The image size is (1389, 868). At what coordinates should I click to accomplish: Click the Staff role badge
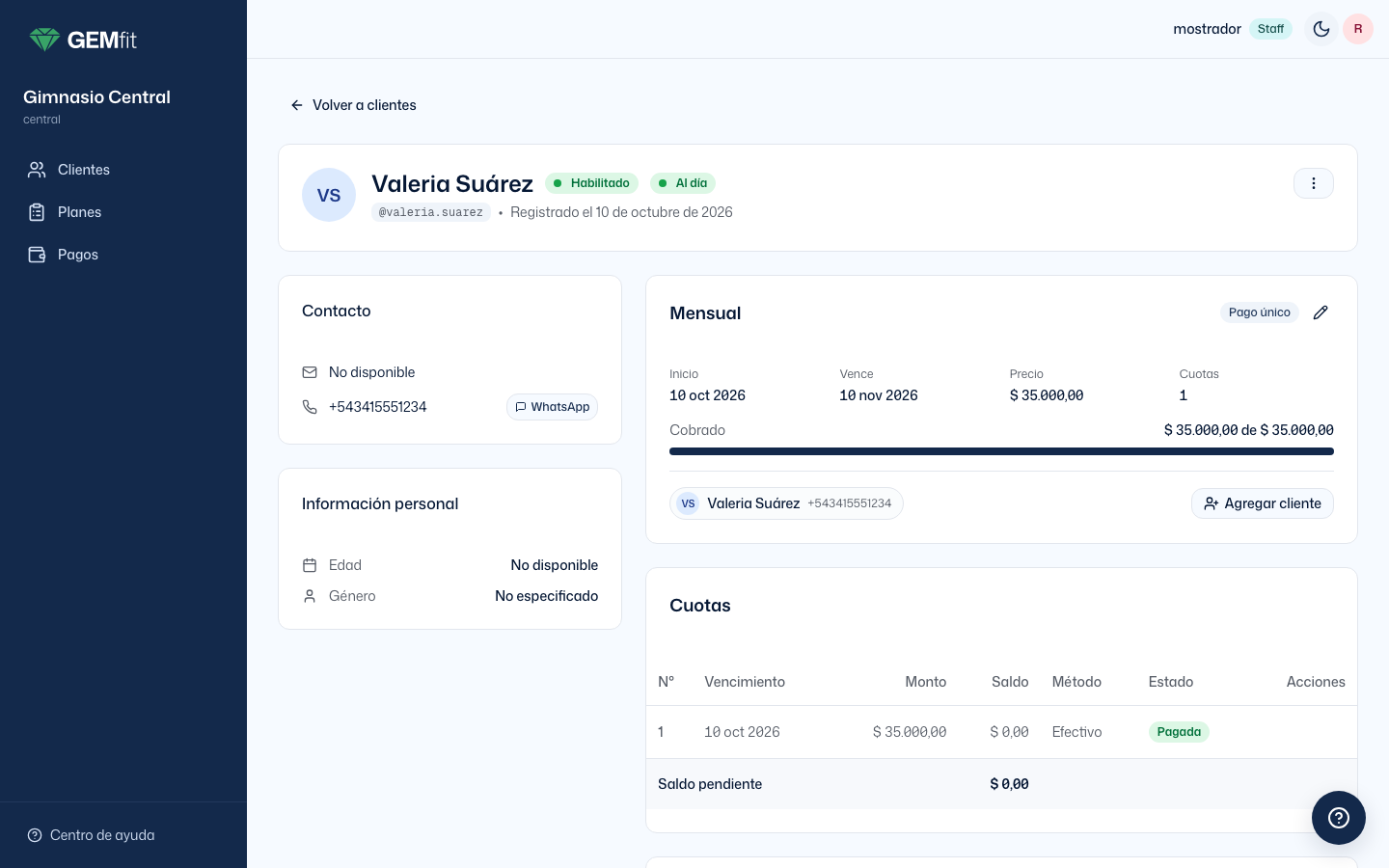(x=1270, y=29)
